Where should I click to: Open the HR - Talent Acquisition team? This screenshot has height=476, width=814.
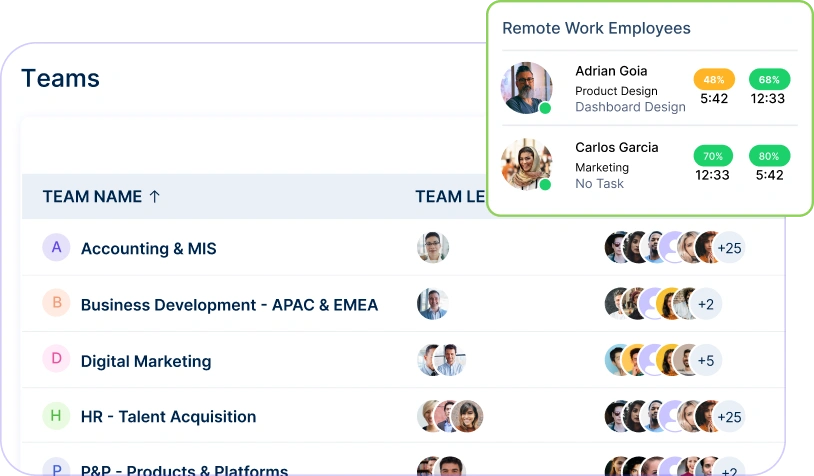(168, 417)
